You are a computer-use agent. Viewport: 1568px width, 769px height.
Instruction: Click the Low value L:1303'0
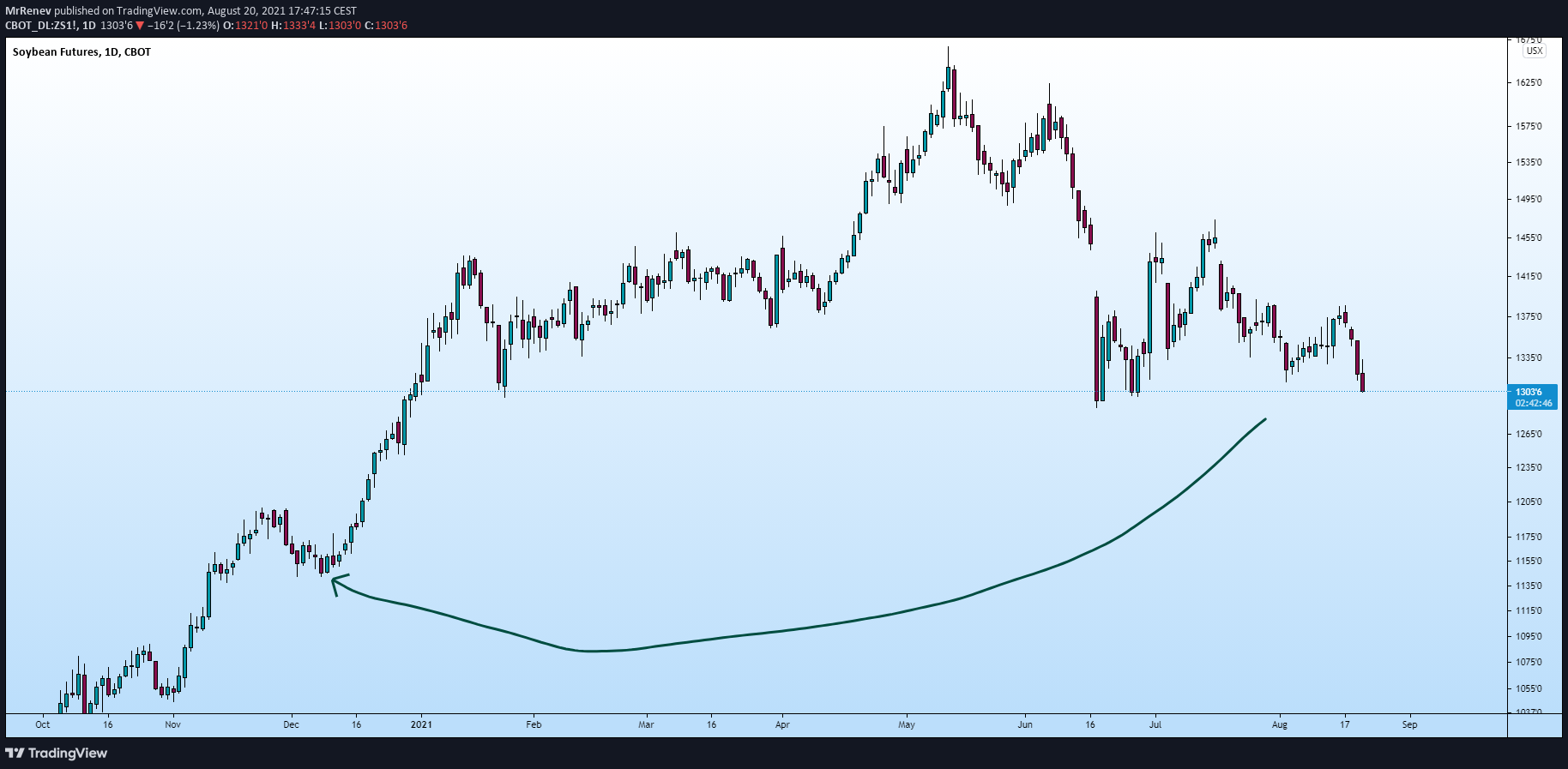pos(341,26)
